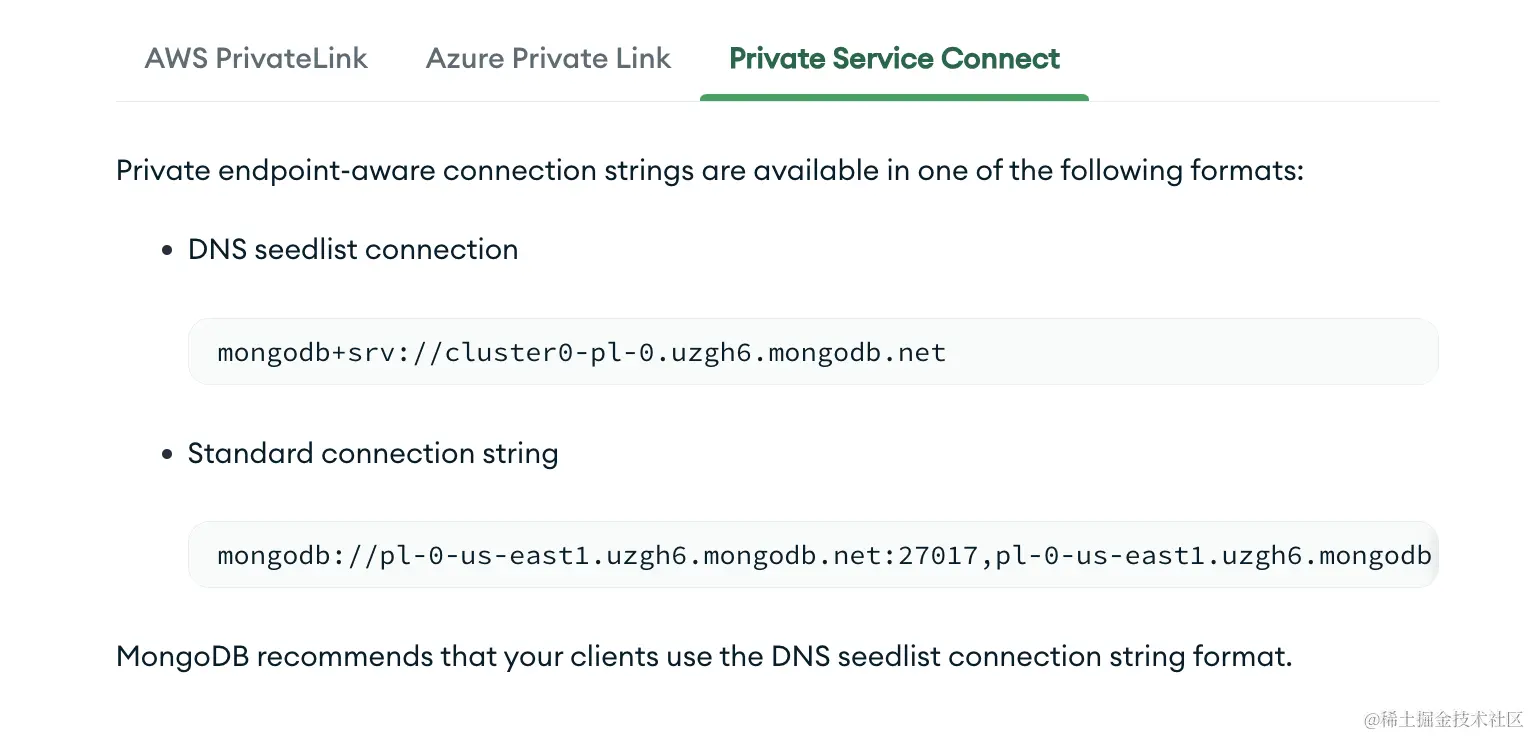Click the bullet dot before Standard connection string
Image resolution: width=1530 pixels, height=736 pixels.
167,454
